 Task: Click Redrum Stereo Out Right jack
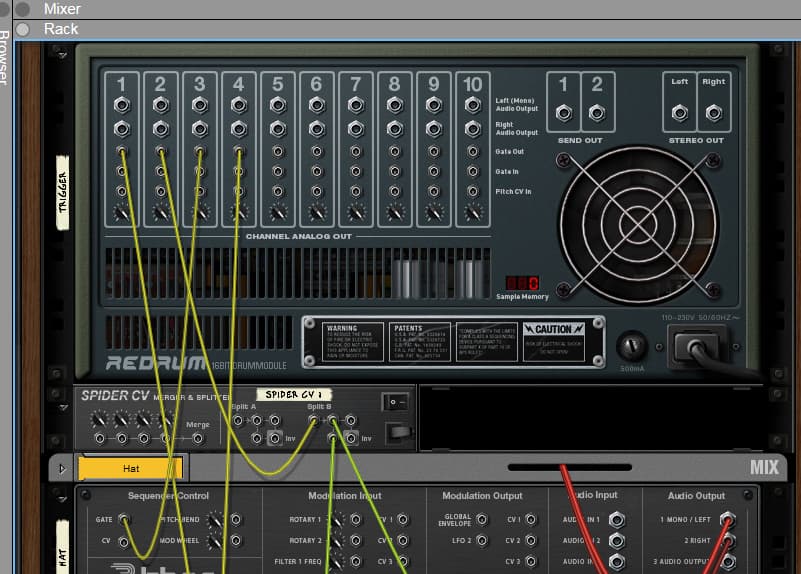point(714,112)
